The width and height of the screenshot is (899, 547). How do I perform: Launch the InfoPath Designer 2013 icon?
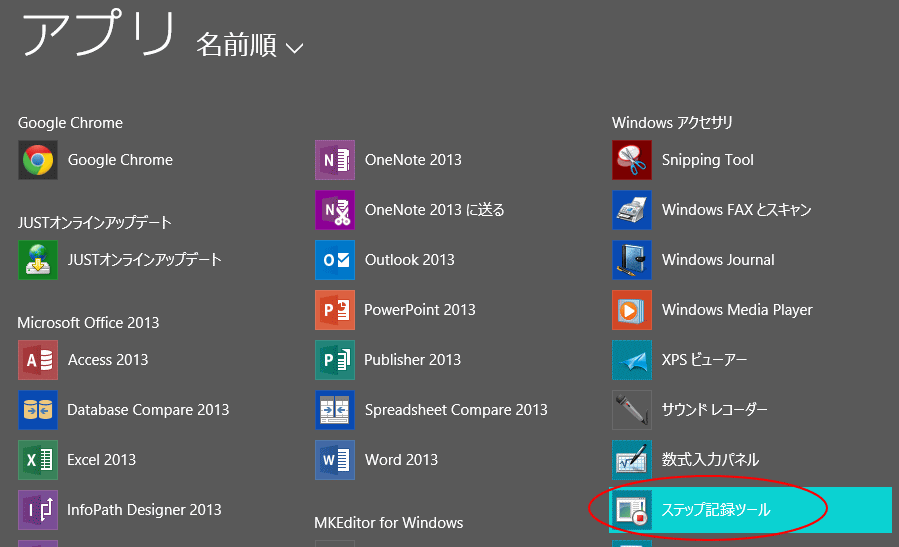(x=38, y=510)
